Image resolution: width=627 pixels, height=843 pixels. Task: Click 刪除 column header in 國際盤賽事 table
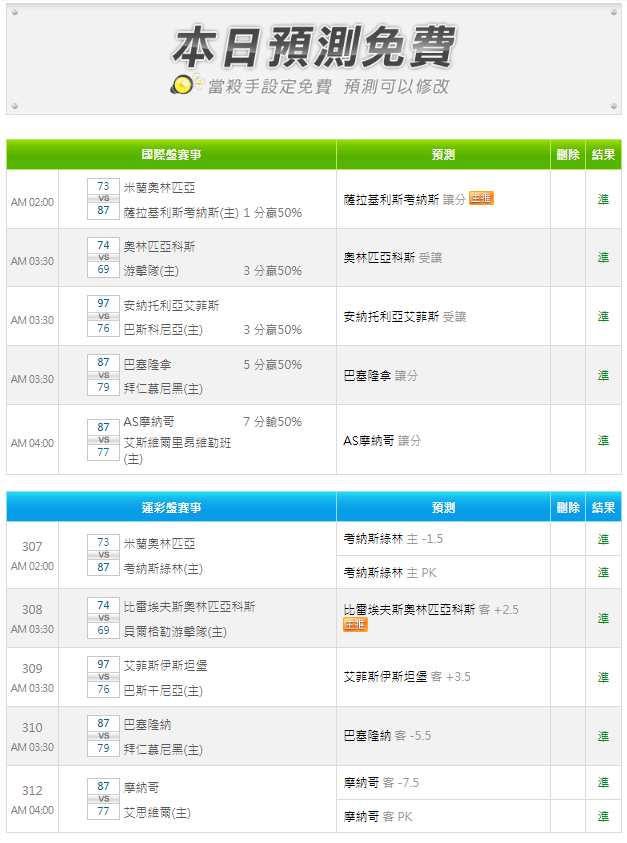[x=568, y=155]
